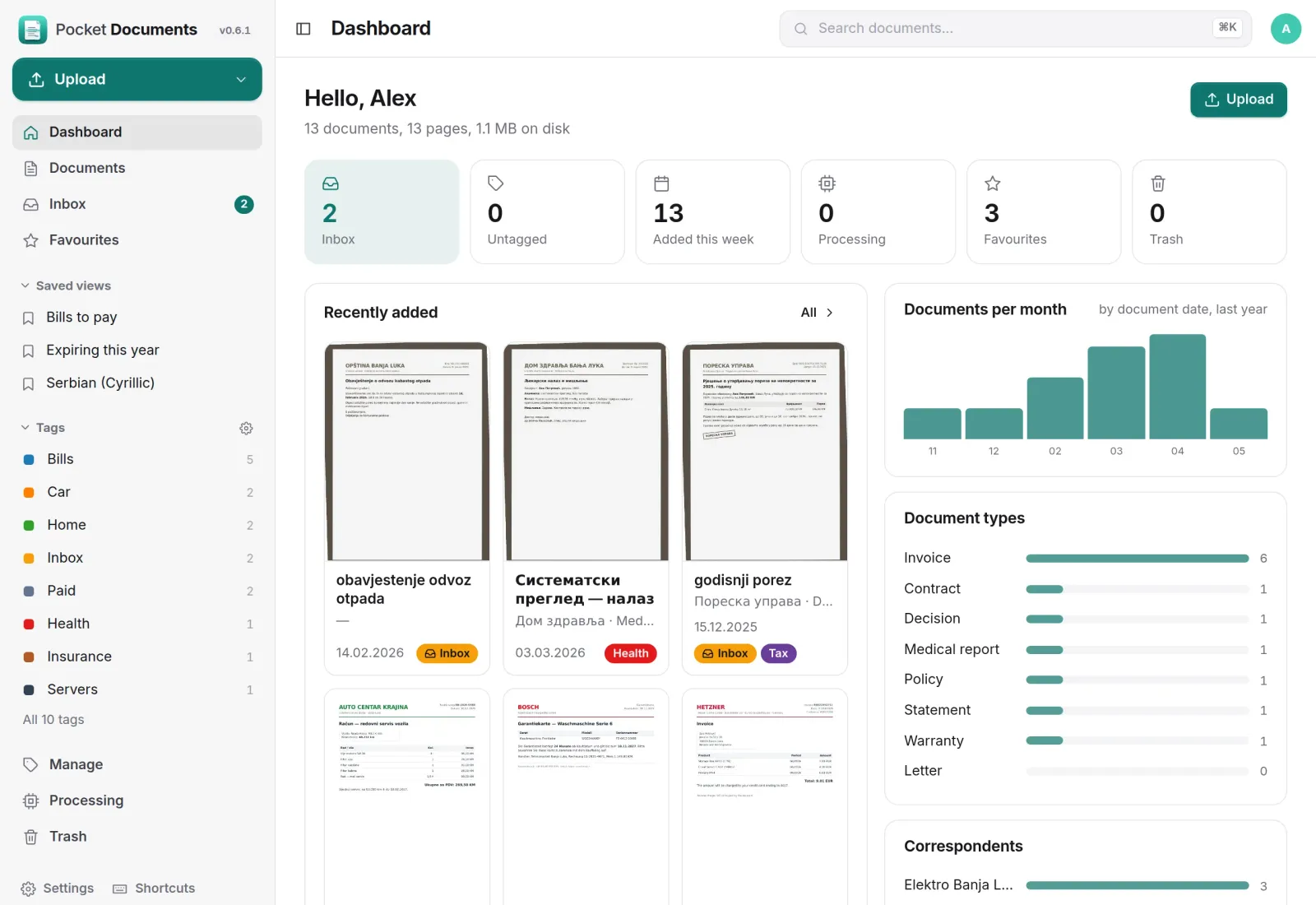Open the Untagged stat card

[x=547, y=211]
